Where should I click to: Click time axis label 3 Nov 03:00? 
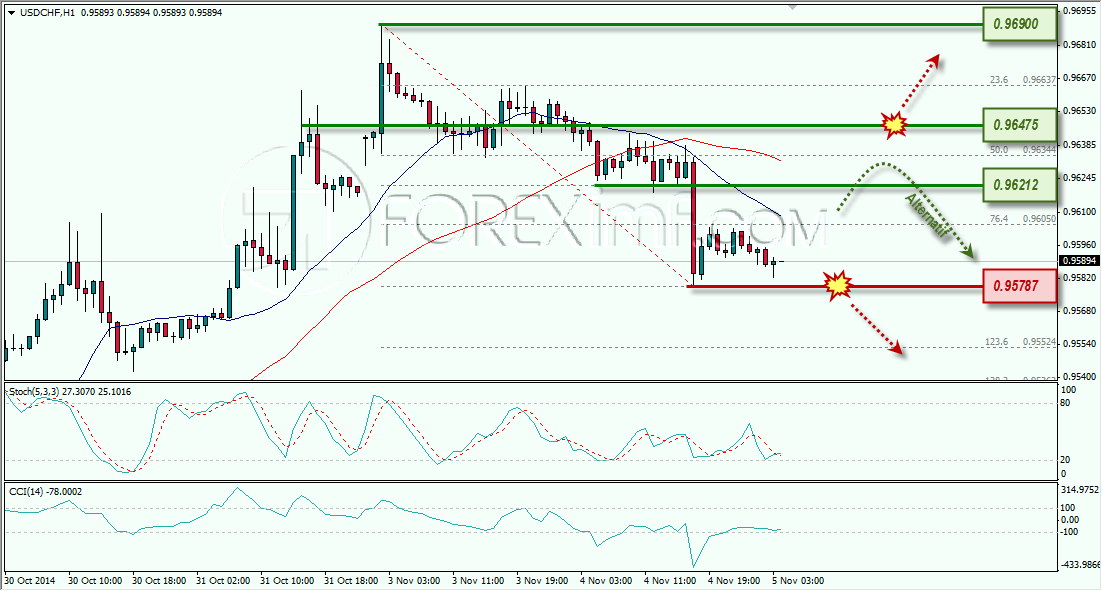click(414, 580)
